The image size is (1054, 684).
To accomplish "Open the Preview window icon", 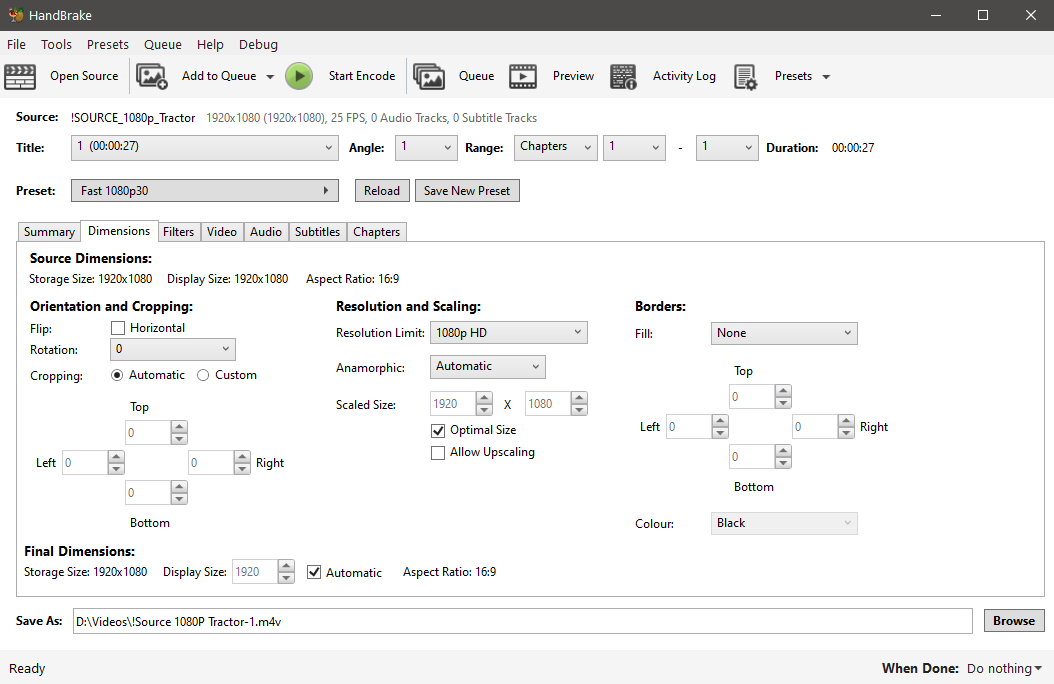I will coord(523,76).
